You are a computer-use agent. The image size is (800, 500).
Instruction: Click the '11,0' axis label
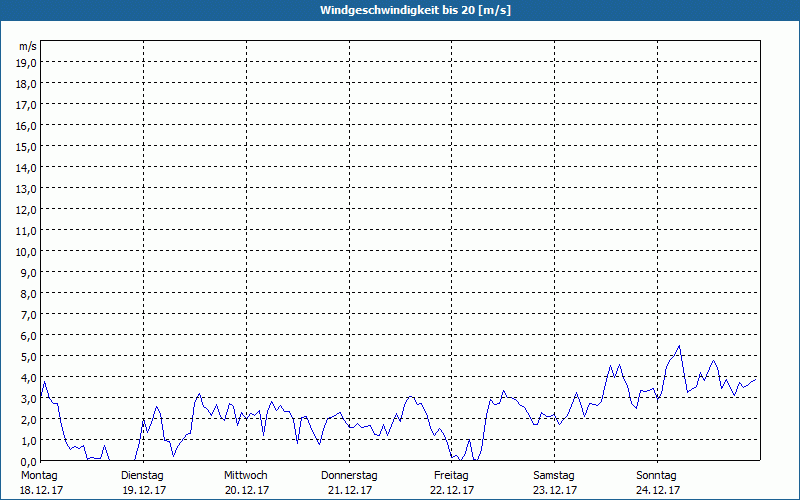27,231
